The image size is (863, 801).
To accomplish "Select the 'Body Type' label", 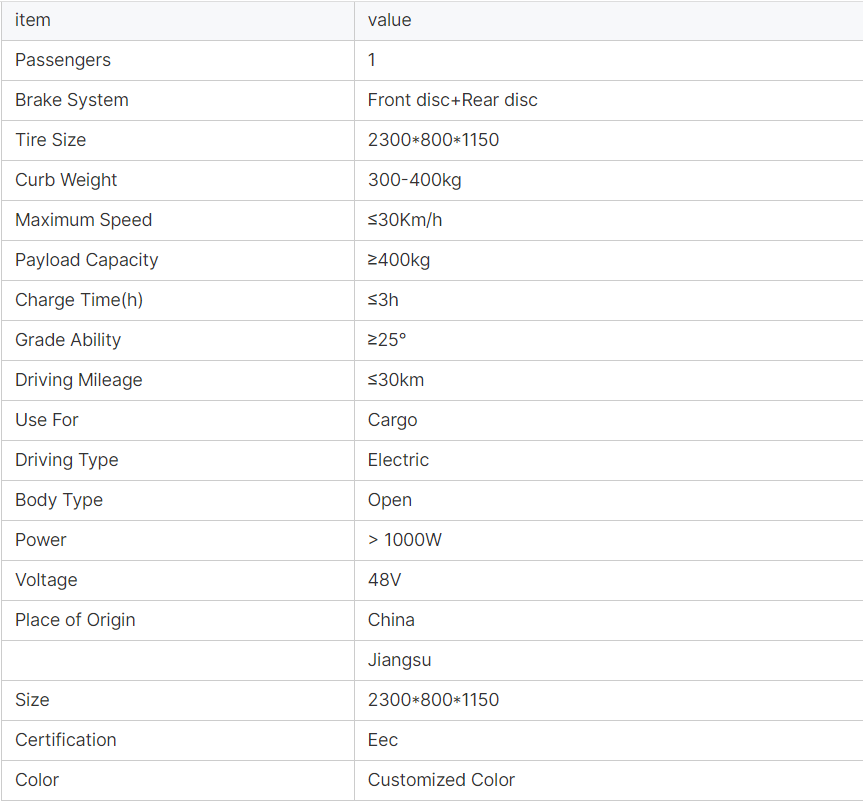I will (x=59, y=500).
